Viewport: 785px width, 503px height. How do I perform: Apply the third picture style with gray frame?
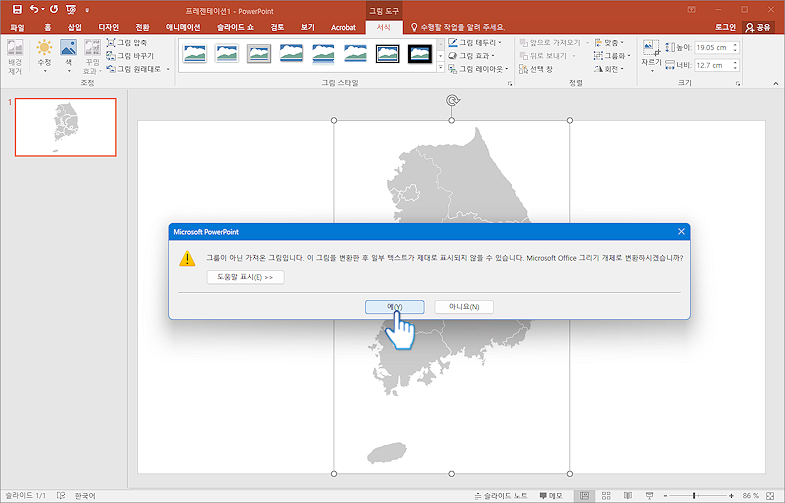[x=259, y=53]
